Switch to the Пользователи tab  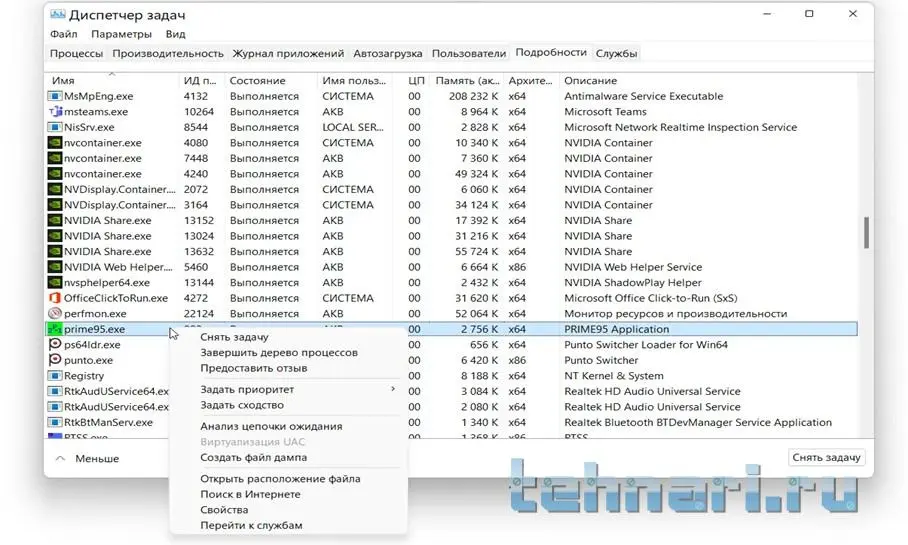coord(469,53)
